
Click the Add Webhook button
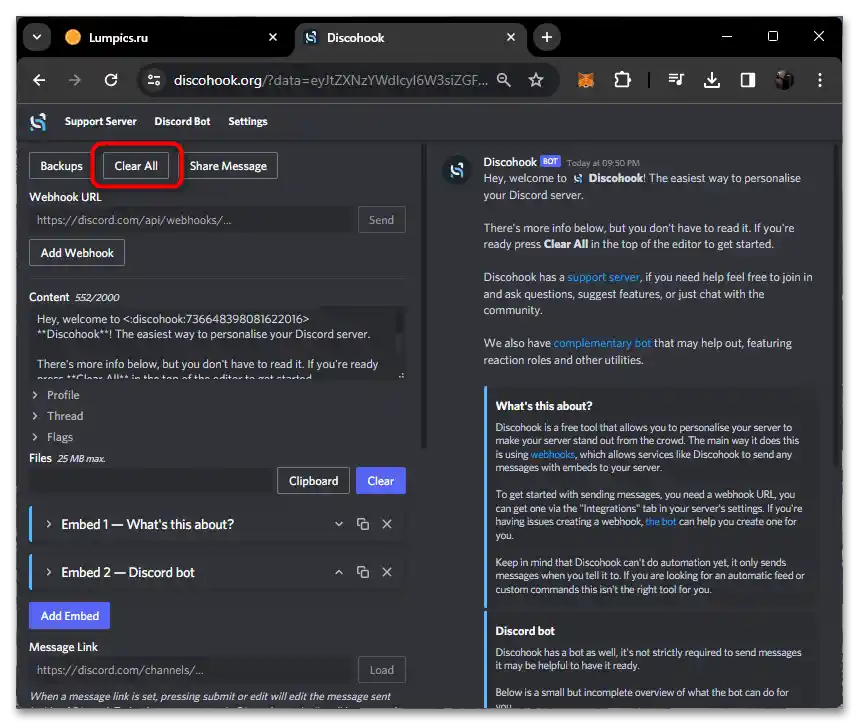(77, 253)
